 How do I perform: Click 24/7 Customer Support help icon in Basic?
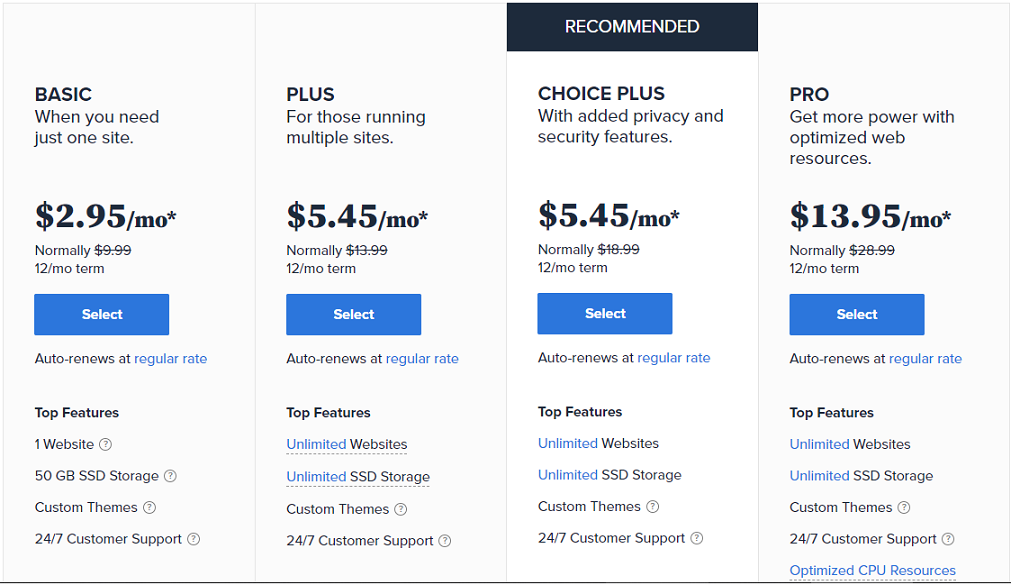click(x=194, y=539)
